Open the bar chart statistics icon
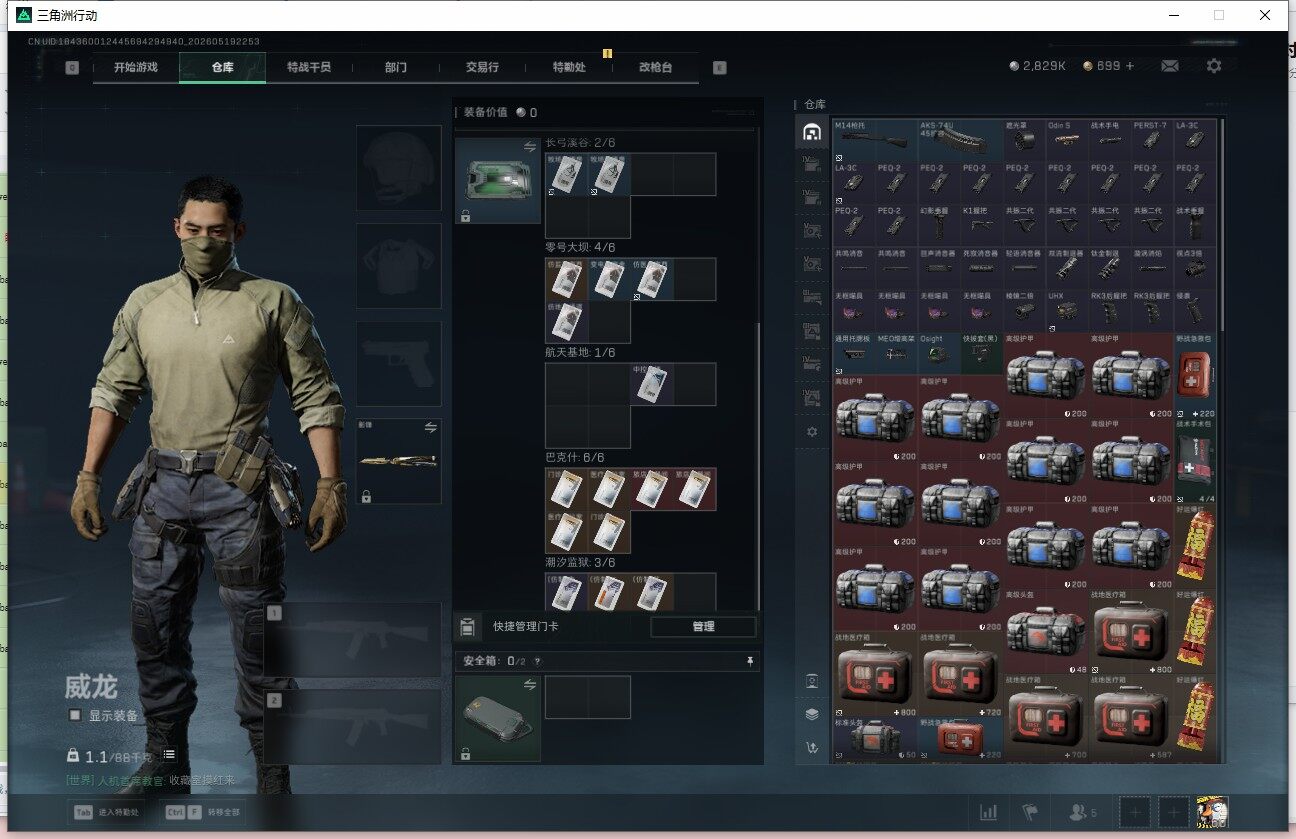The image size is (1296, 839). (989, 813)
